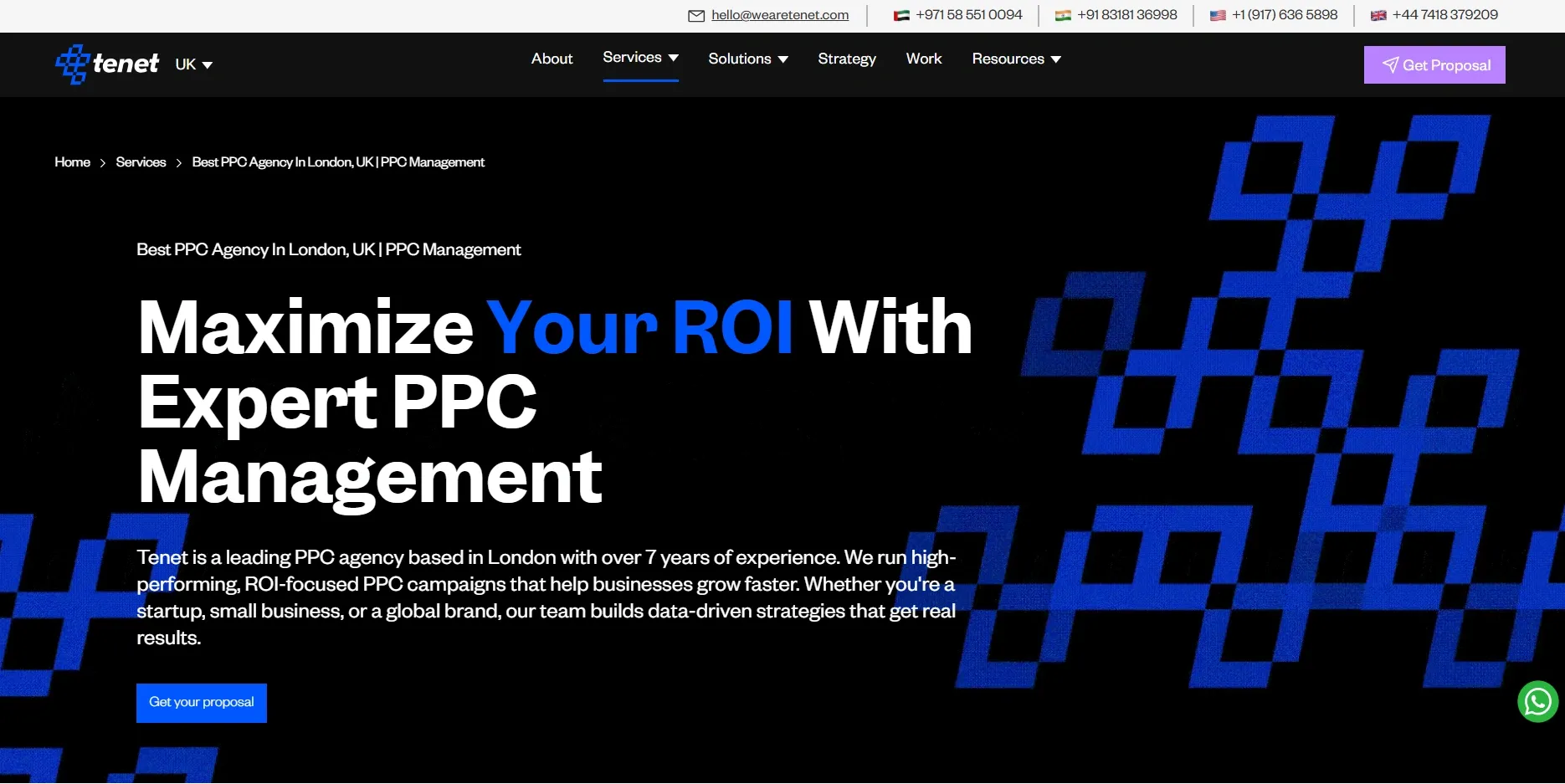Expand the Solutions dropdown menu
This screenshot has height=784, width=1565.
[747, 59]
